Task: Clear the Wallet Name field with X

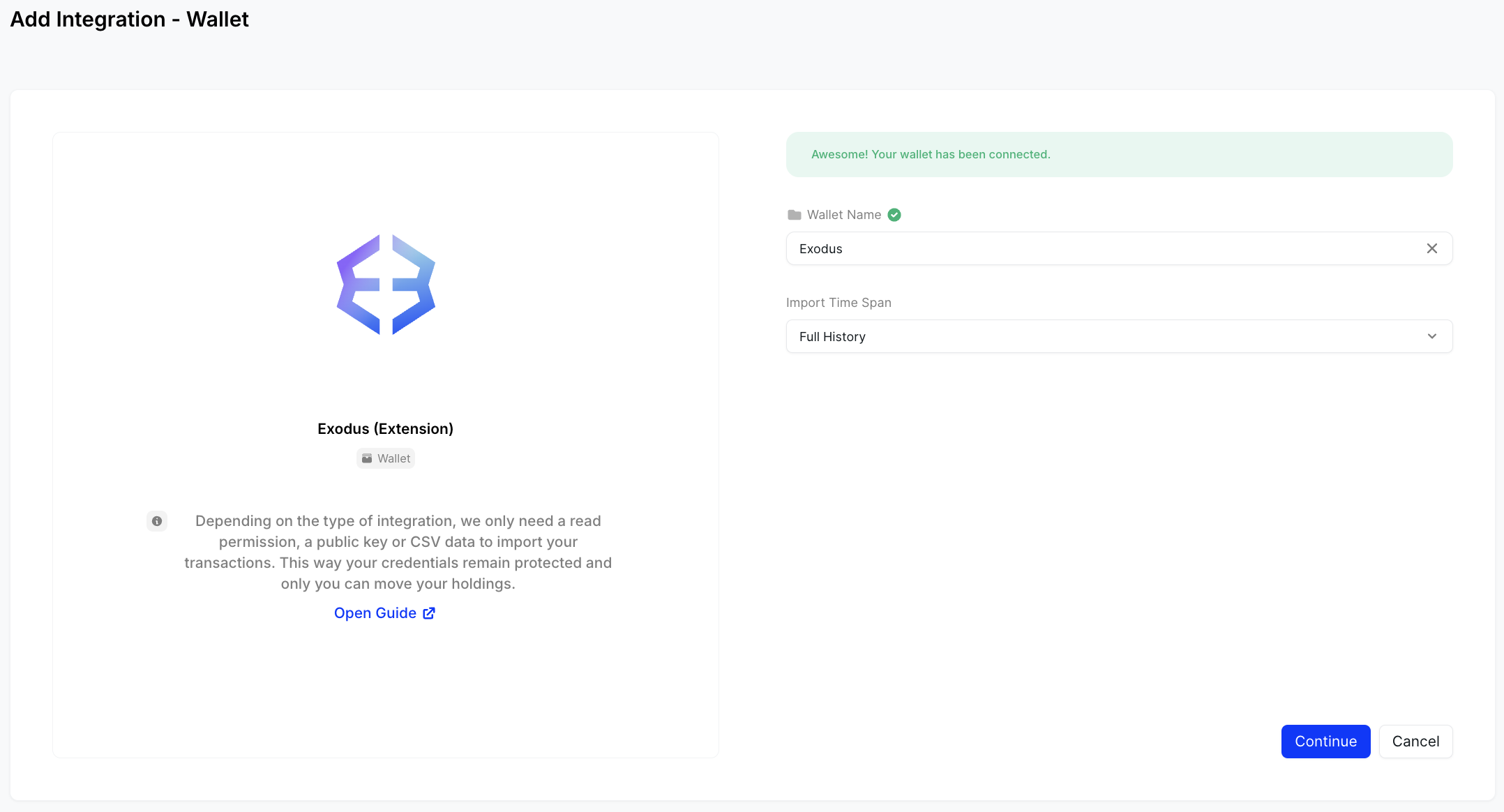Action: 1432,248
